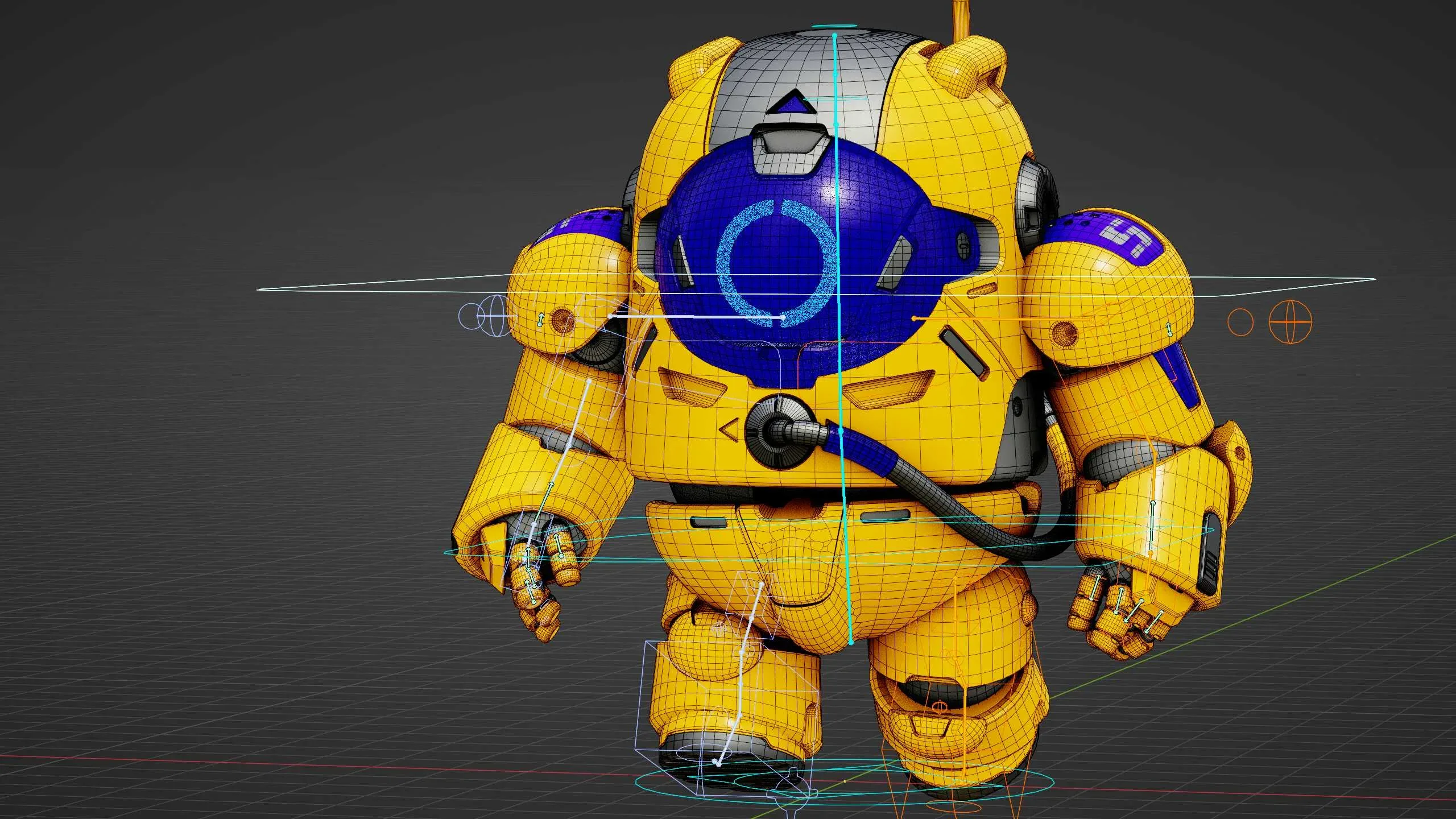1456x819 pixels.
Task: Select the cyan marker above the robot's head
Action: (x=836, y=26)
